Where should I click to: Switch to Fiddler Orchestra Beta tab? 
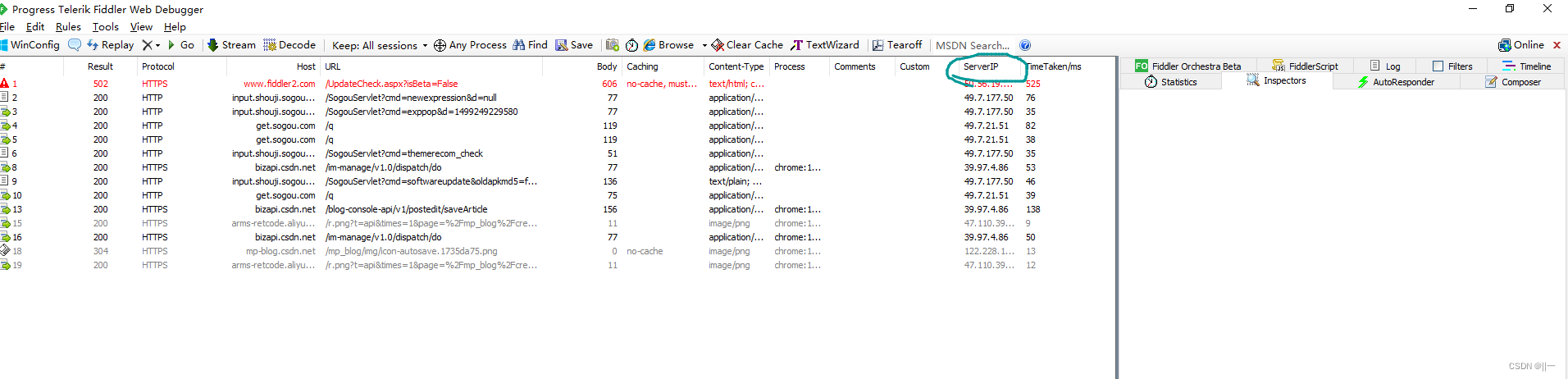click(x=1188, y=66)
